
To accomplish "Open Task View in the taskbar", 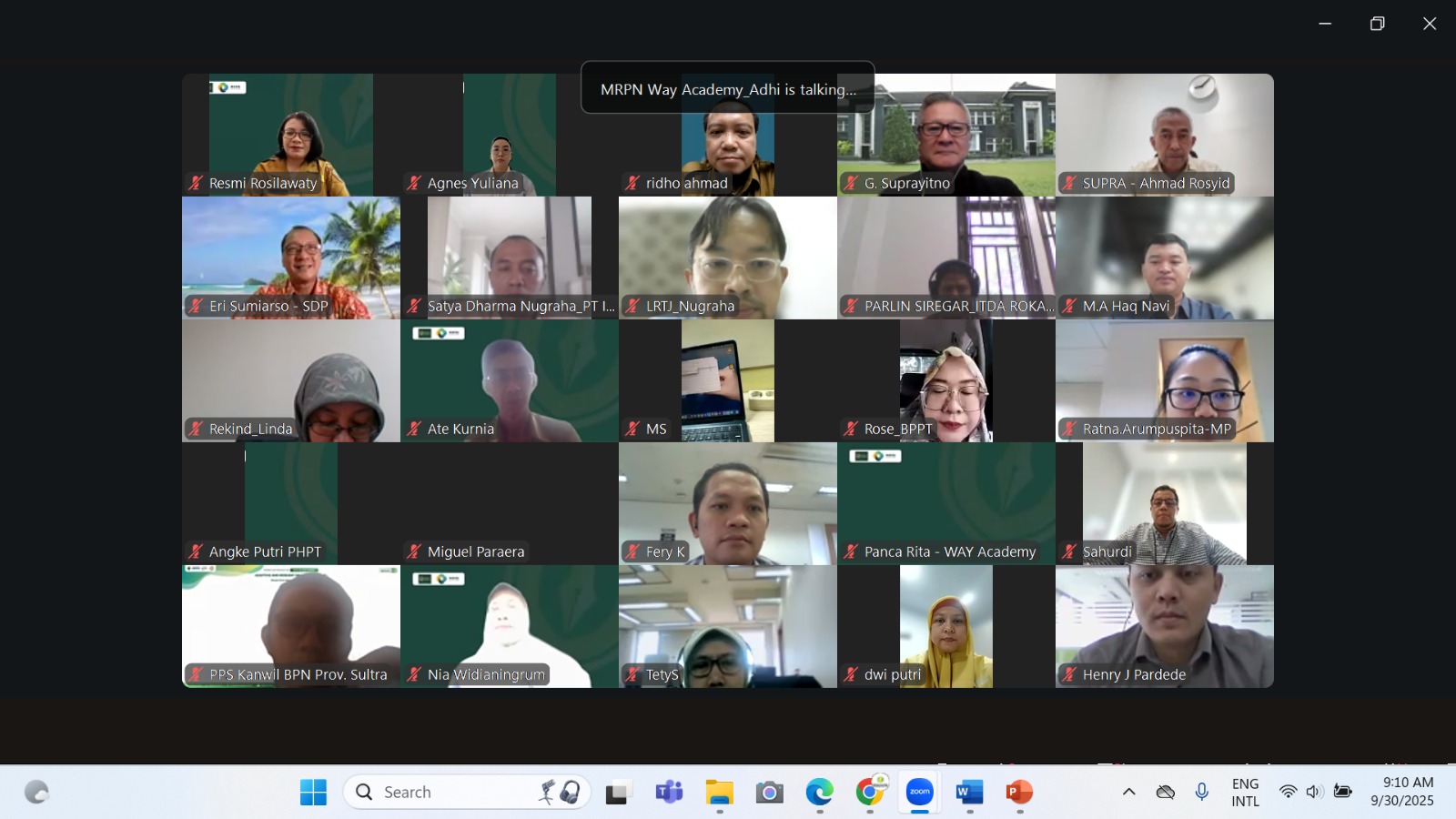I will tap(619, 793).
